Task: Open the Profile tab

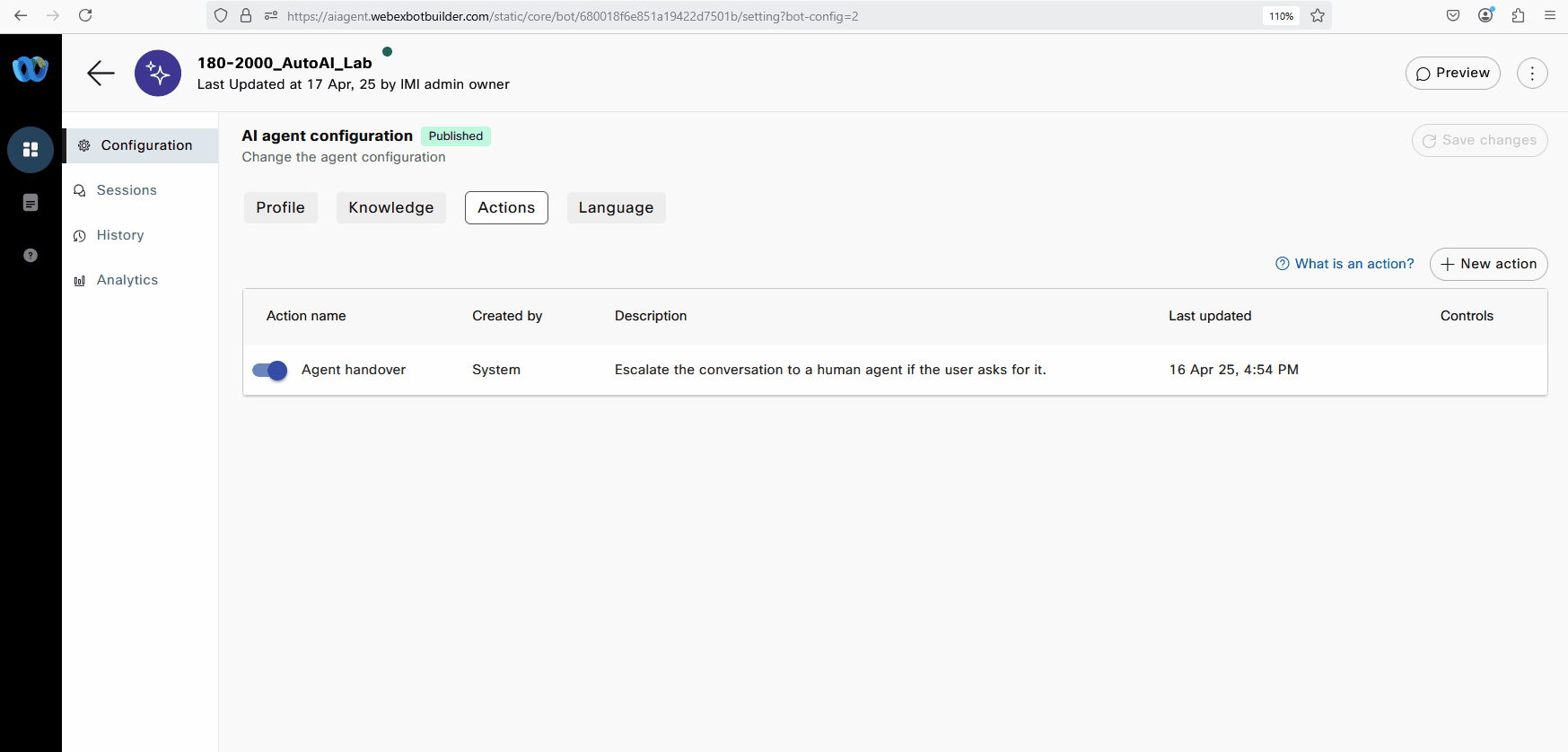Action: (280, 208)
